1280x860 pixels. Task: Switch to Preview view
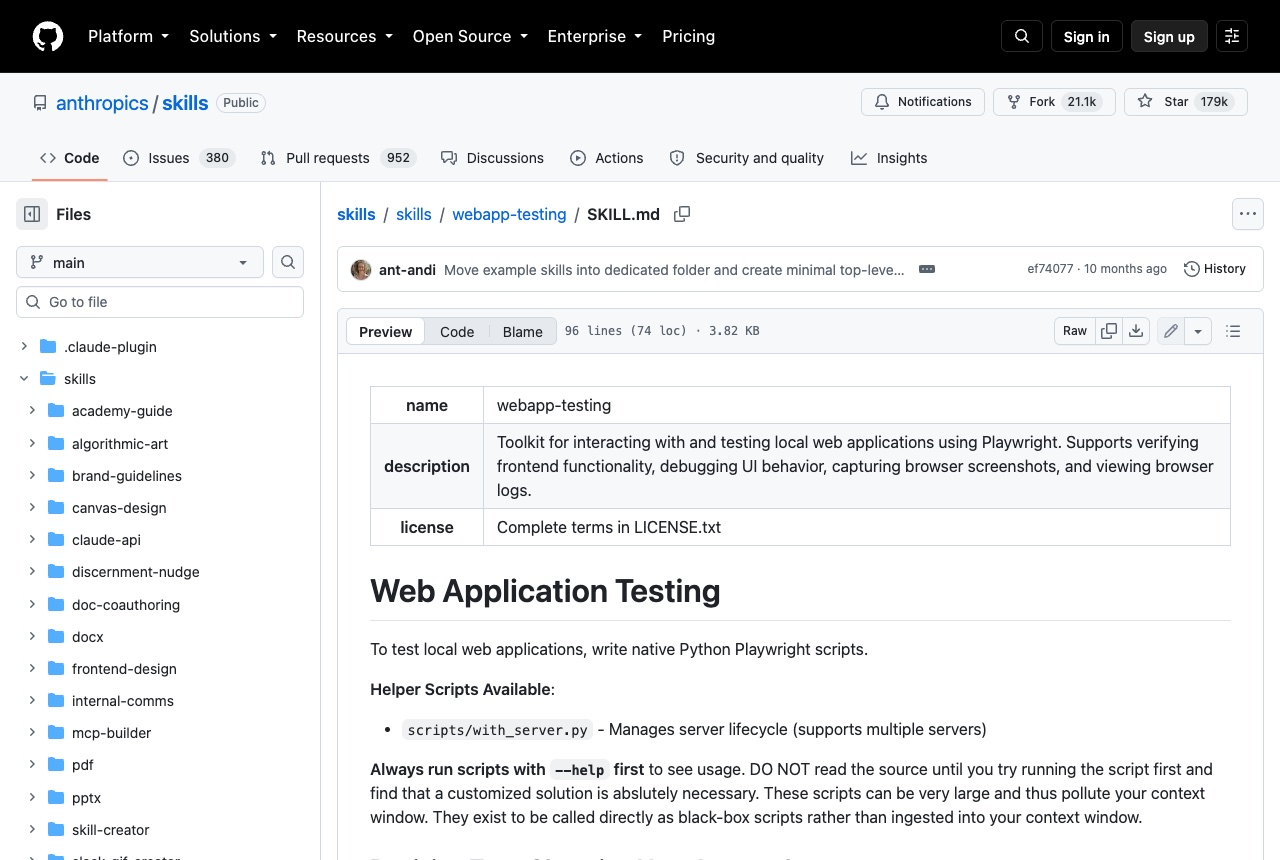click(385, 332)
